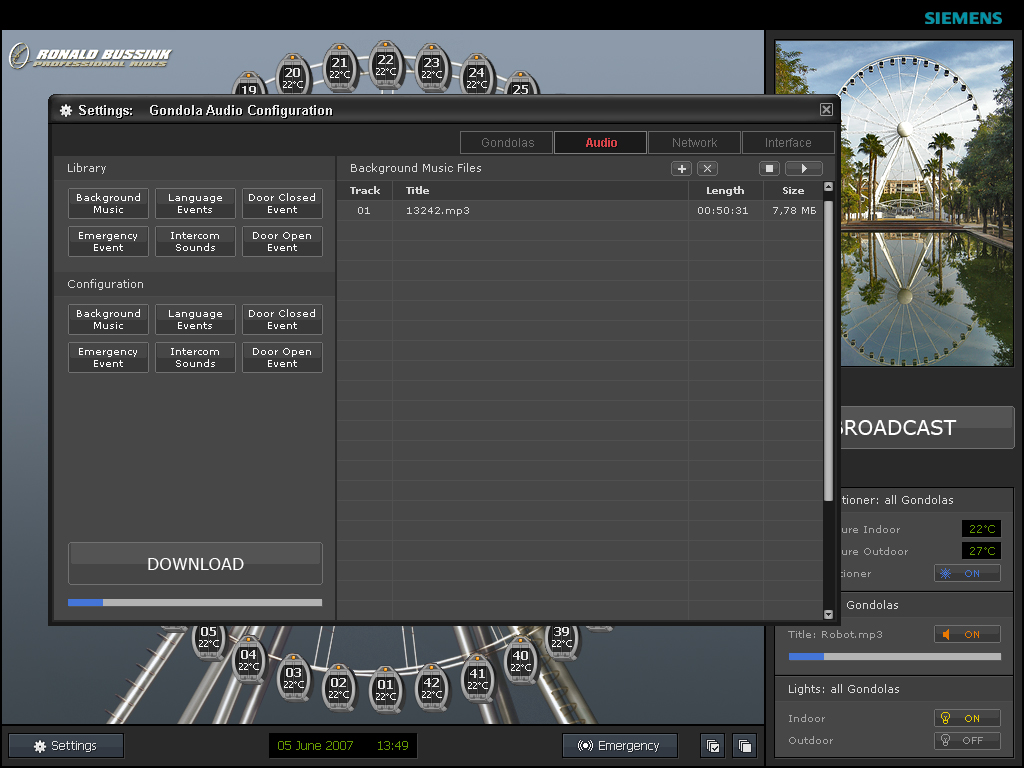This screenshot has width=1024, height=768.
Task: Select gondola 22 on the wheel
Action: [385, 66]
